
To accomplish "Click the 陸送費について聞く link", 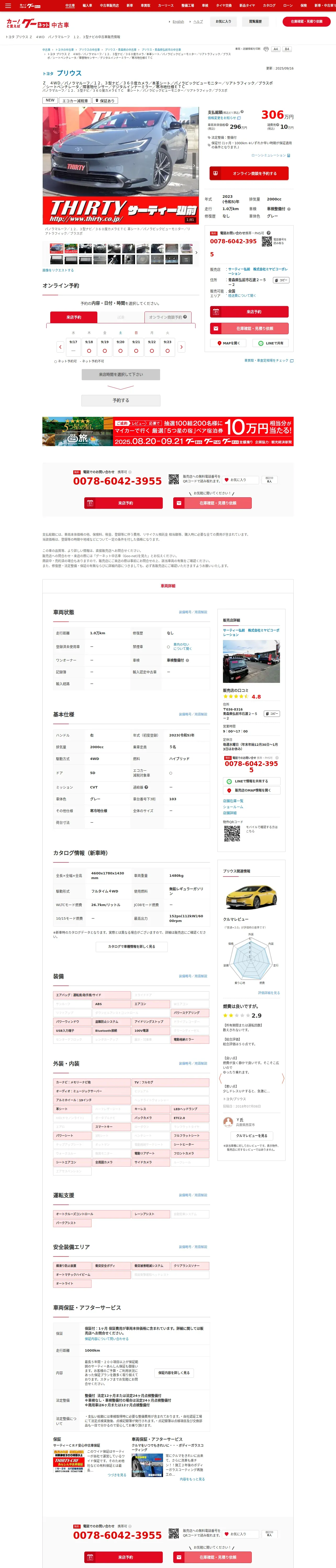I will [242, 296].
